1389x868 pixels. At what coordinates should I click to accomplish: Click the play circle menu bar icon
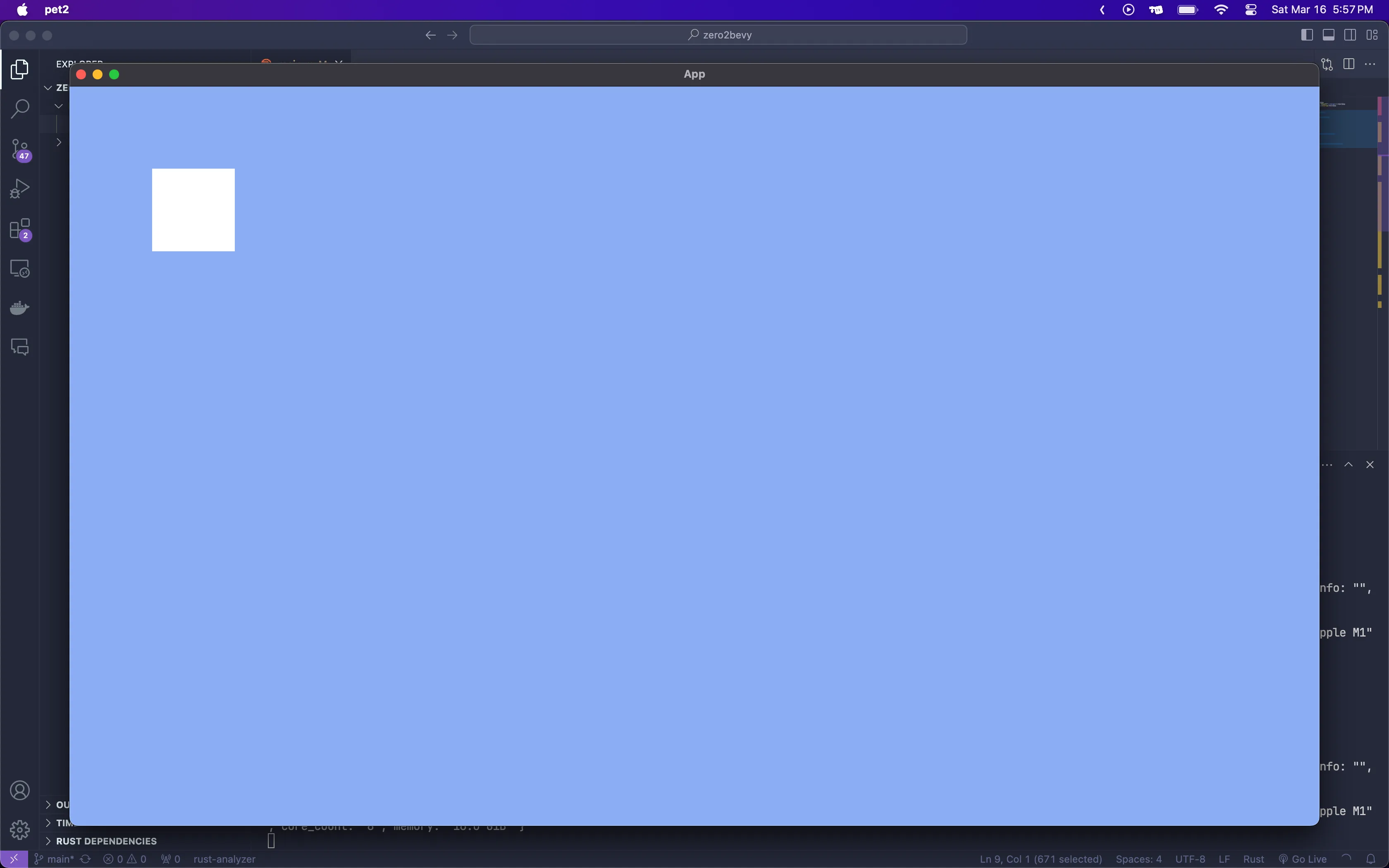[1129, 10]
